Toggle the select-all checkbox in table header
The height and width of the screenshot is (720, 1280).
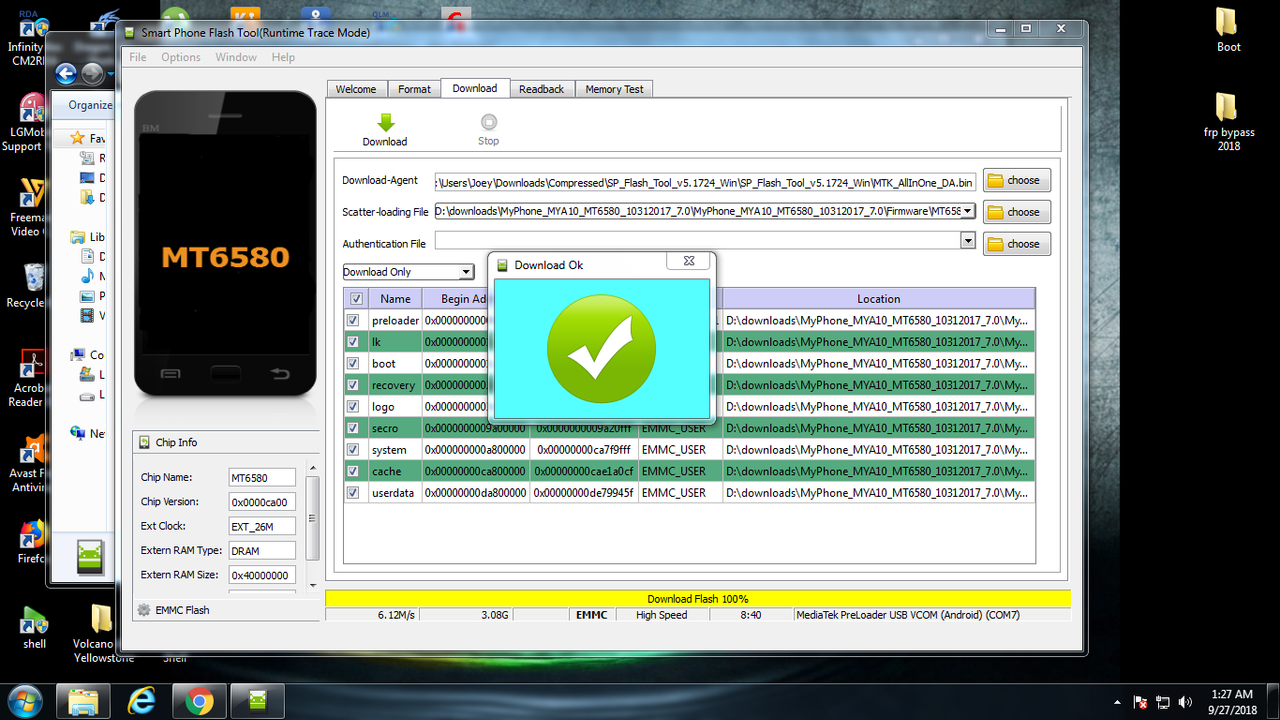coord(356,298)
